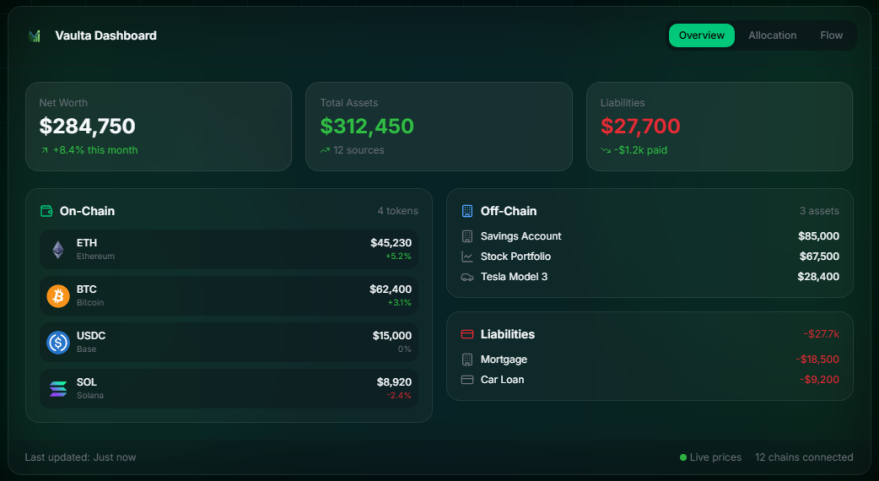The height and width of the screenshot is (481, 879).
Task: Click the red Liabilities card icon
Action: [467, 335]
